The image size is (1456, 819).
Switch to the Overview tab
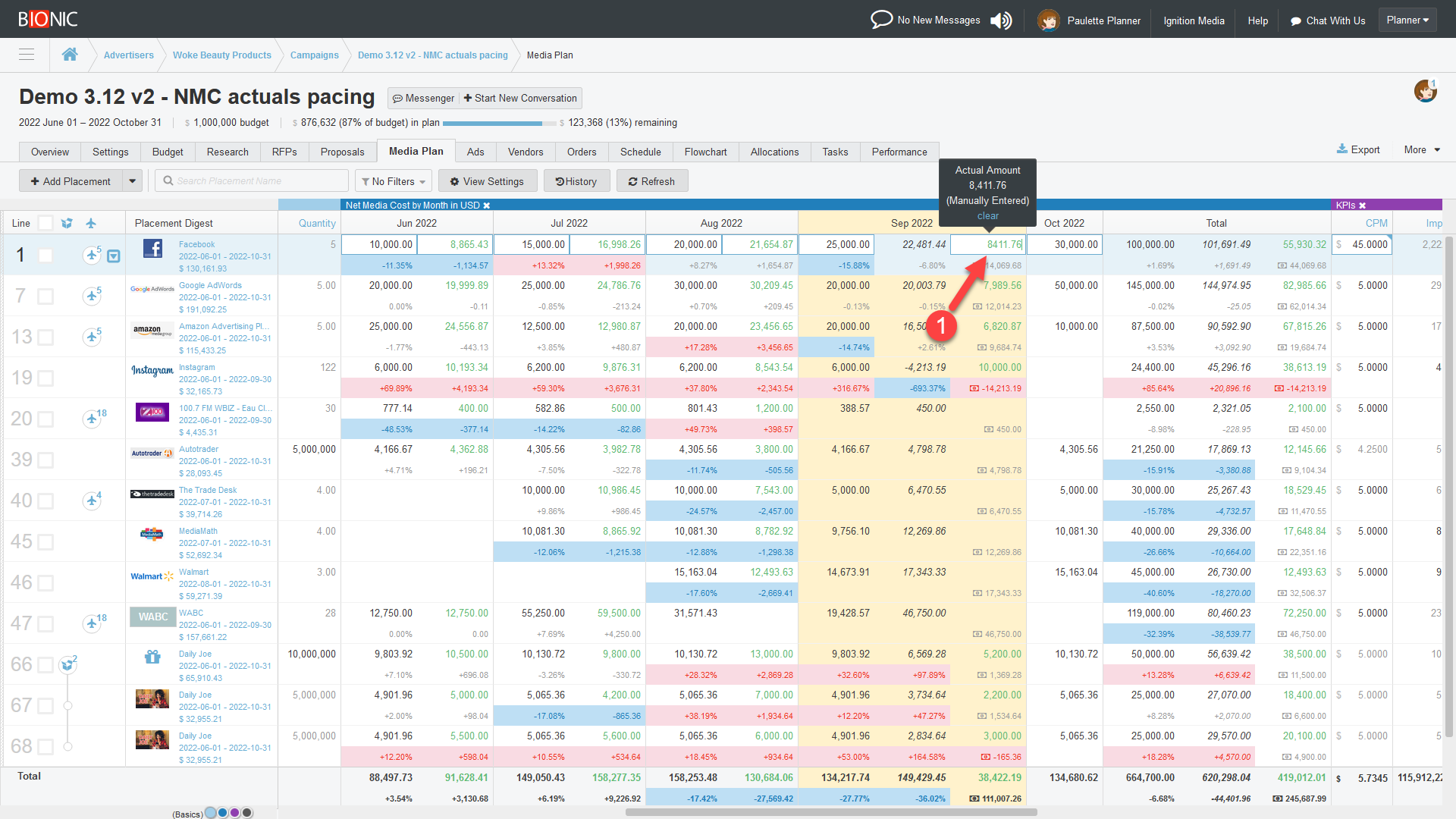tap(50, 152)
